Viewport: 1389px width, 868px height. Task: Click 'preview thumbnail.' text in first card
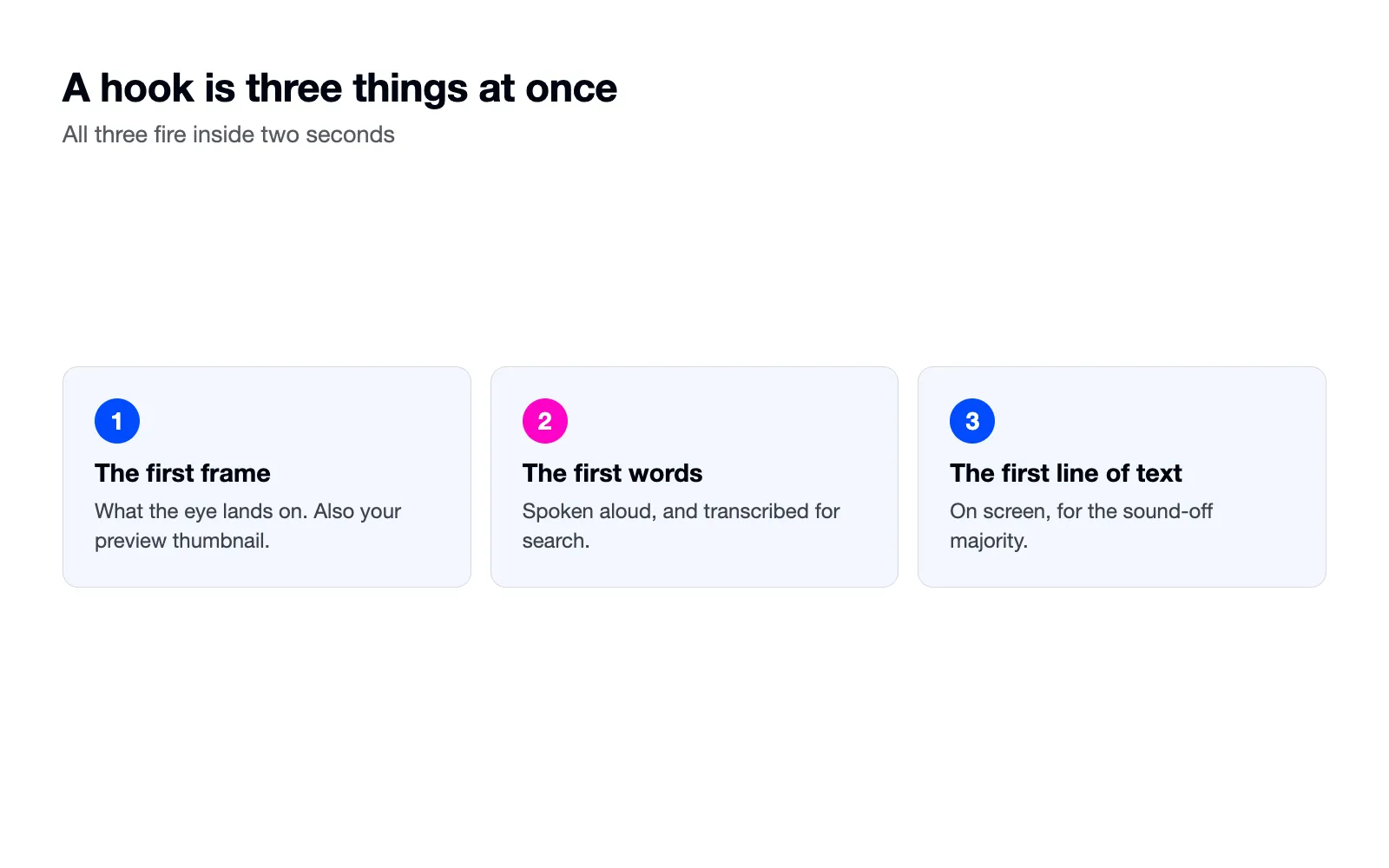point(182,541)
